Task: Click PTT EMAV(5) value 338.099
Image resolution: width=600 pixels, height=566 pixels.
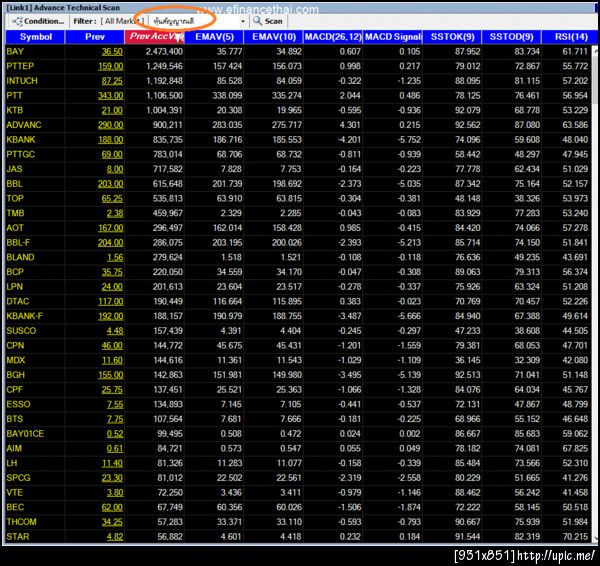Action: coord(227,96)
